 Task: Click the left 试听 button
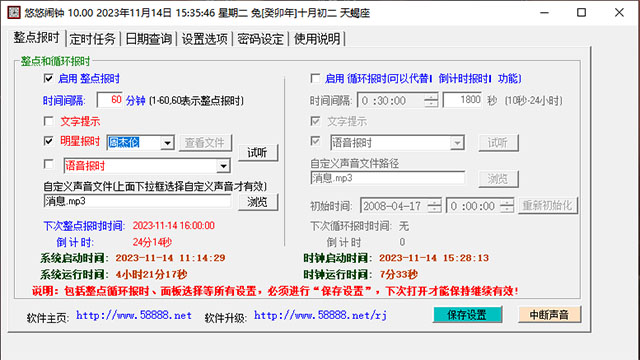click(x=258, y=153)
